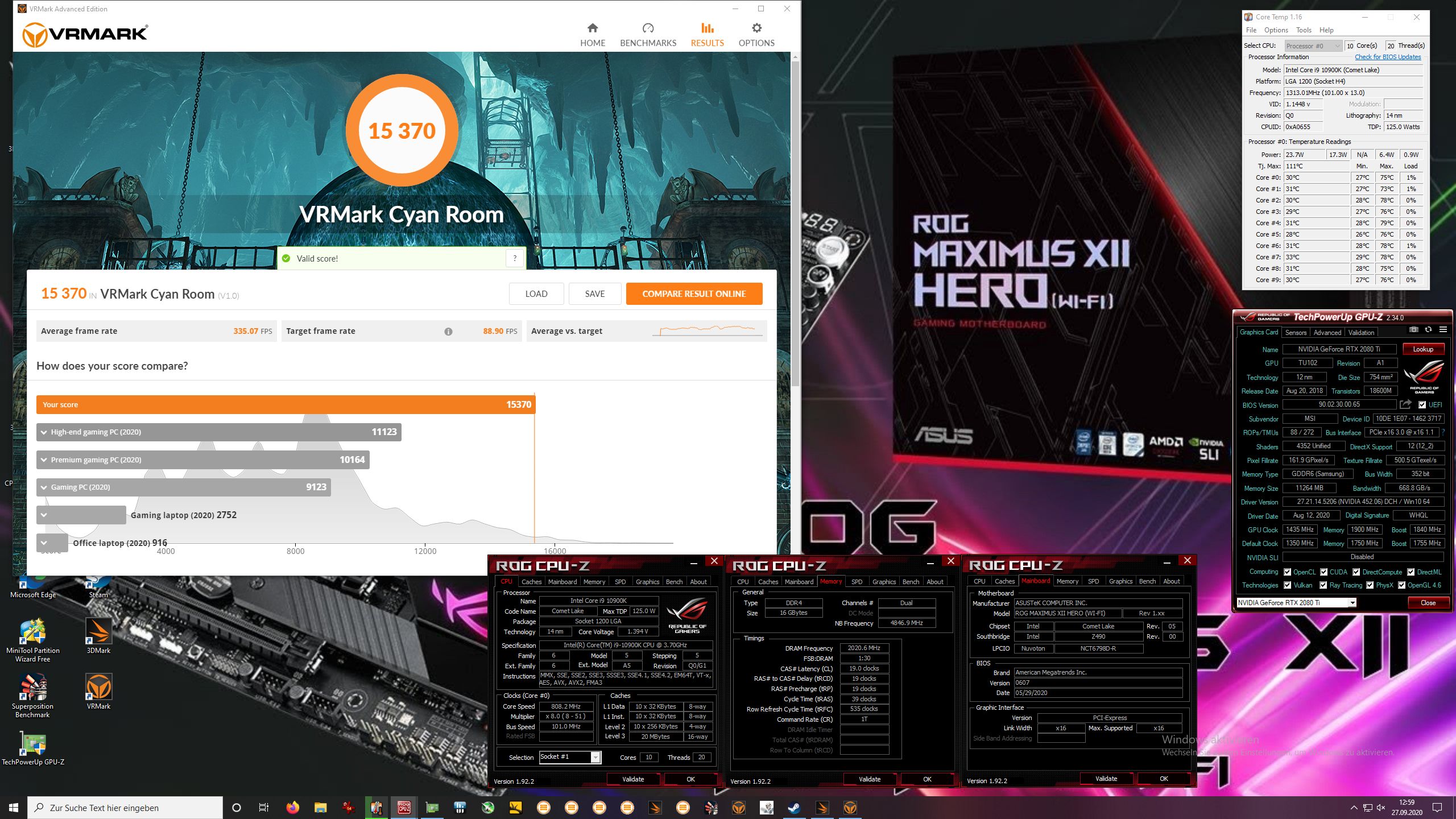Switch to the Sensors tab in GPU-Z
This screenshot has width=1456, height=819.
tap(1296, 333)
